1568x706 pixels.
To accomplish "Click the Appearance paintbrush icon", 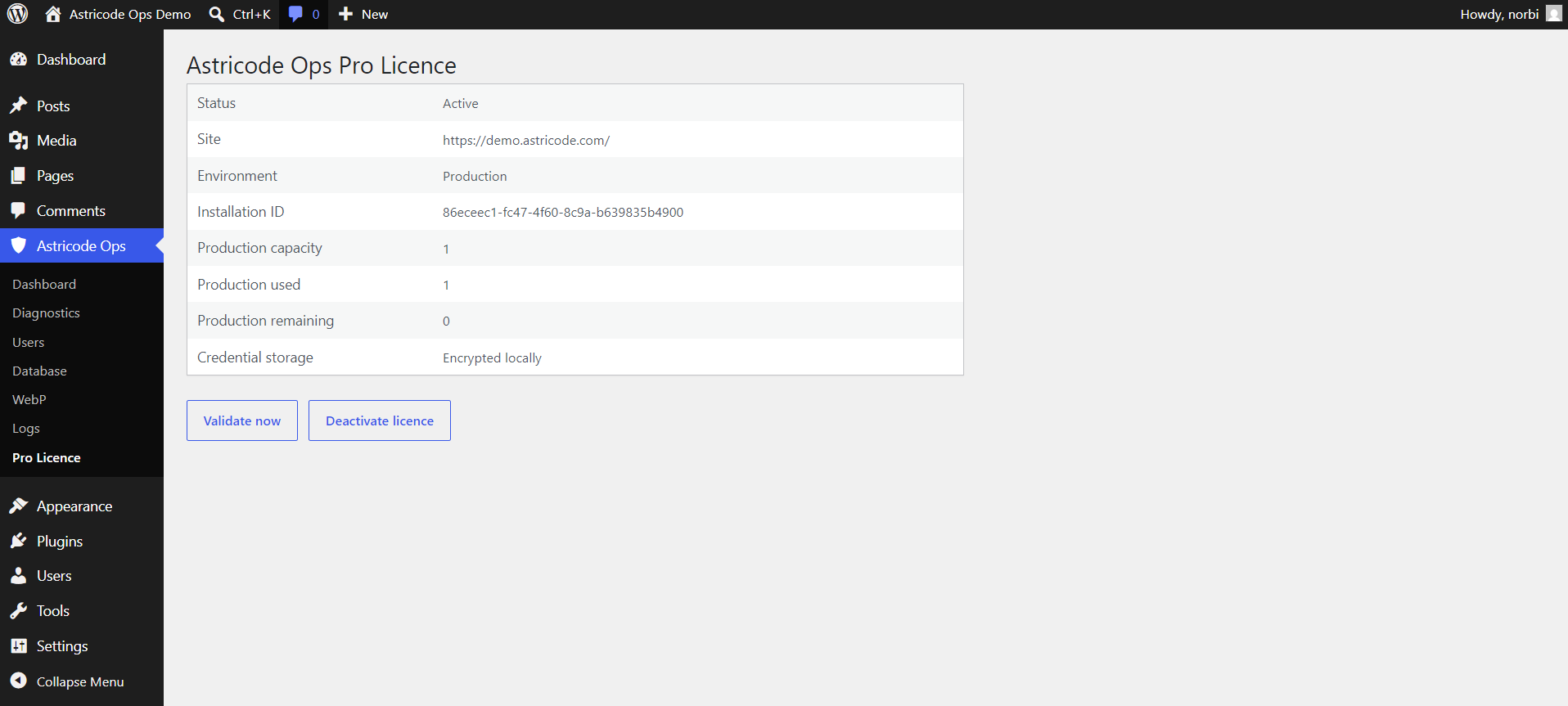I will (x=18, y=506).
